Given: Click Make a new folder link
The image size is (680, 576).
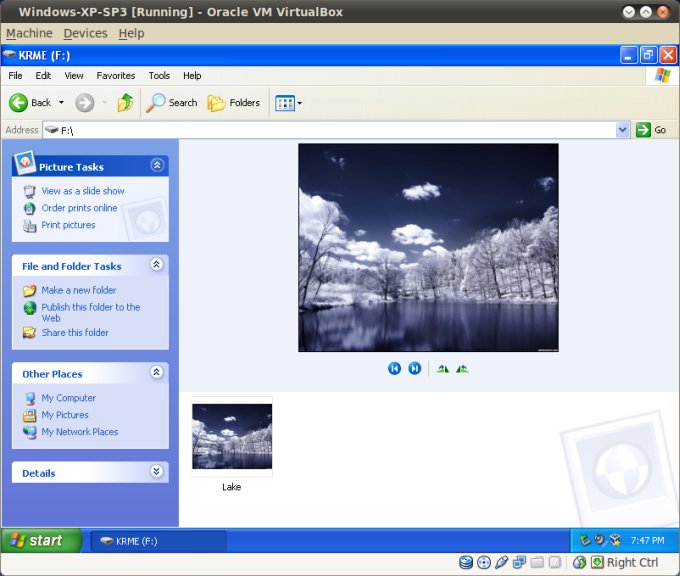Looking at the screenshot, I should (78, 290).
